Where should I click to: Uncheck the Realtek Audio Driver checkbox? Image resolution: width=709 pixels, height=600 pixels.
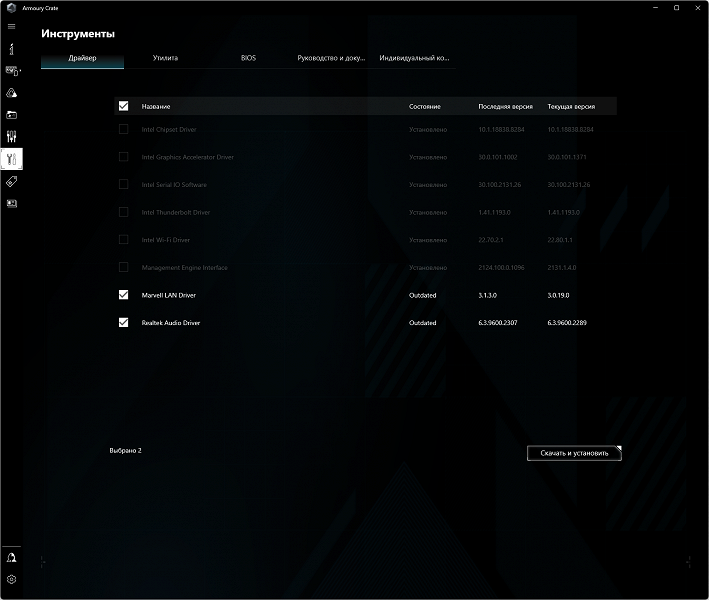tap(123, 322)
